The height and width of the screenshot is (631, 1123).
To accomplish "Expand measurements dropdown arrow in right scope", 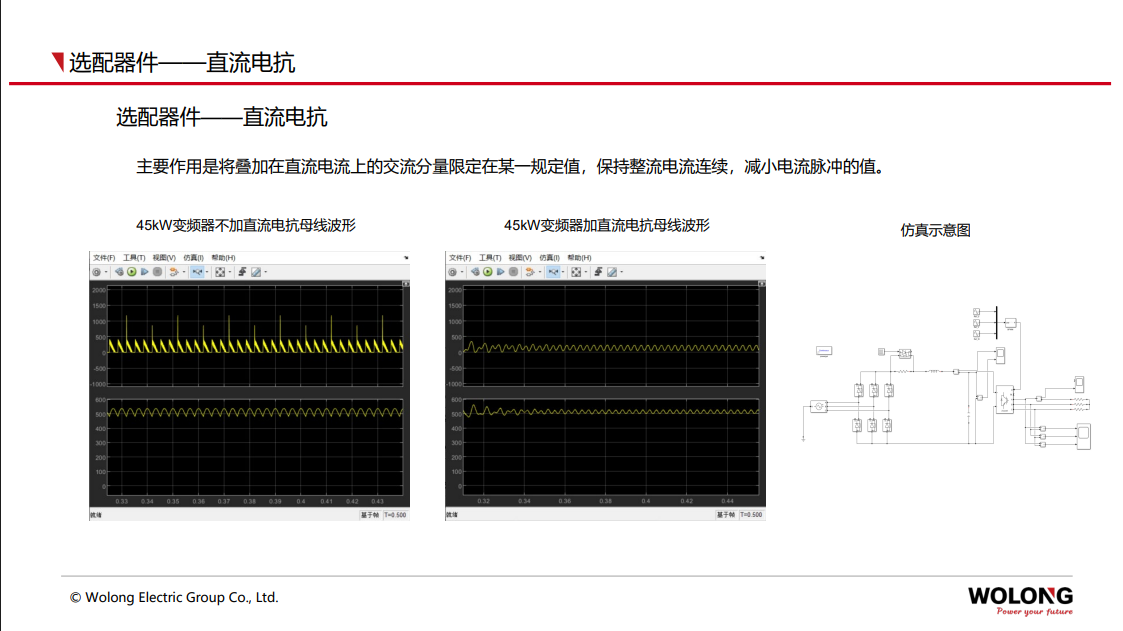I will pyautogui.click(x=622, y=271).
